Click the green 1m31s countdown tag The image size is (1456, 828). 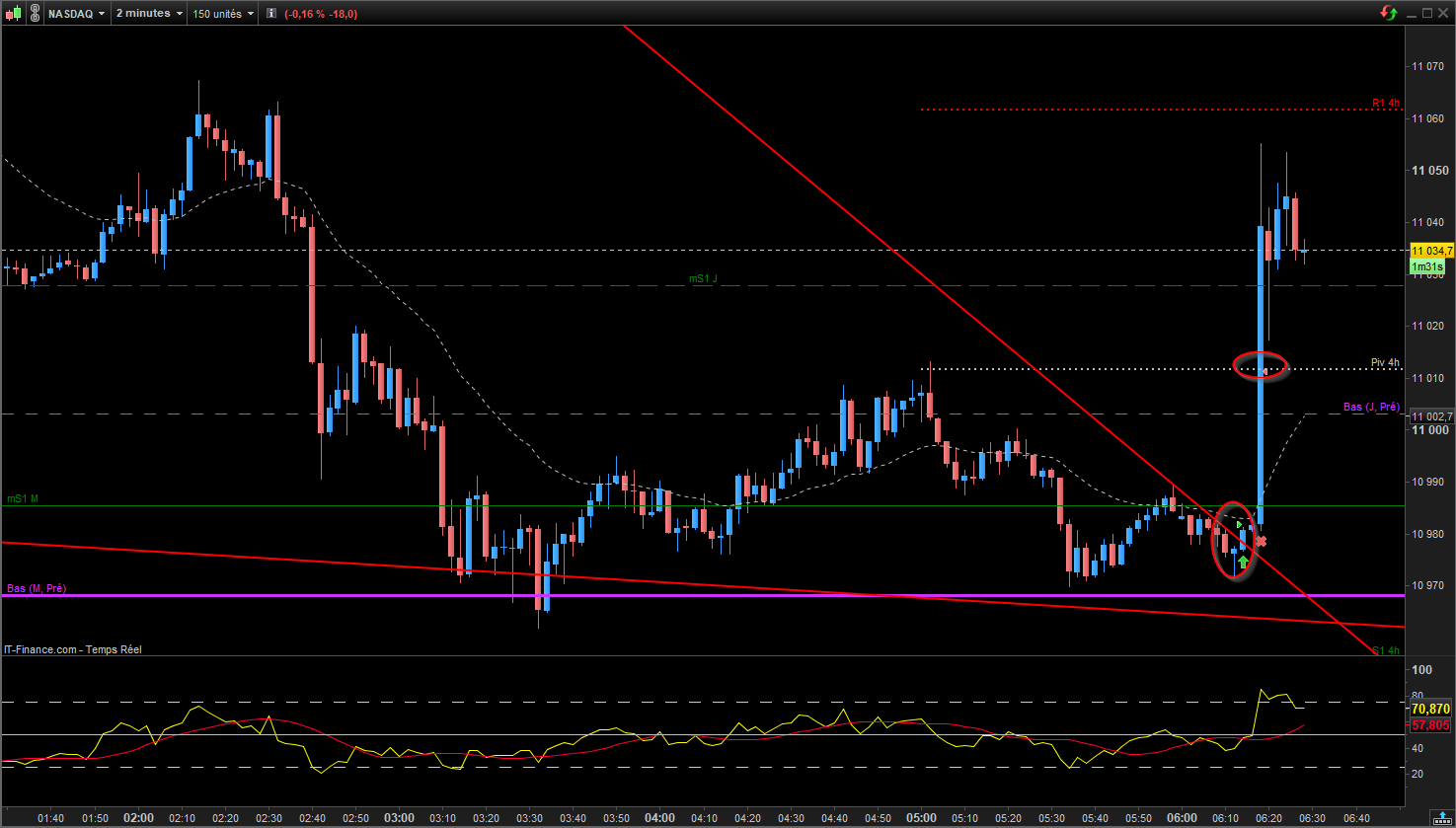(1428, 267)
